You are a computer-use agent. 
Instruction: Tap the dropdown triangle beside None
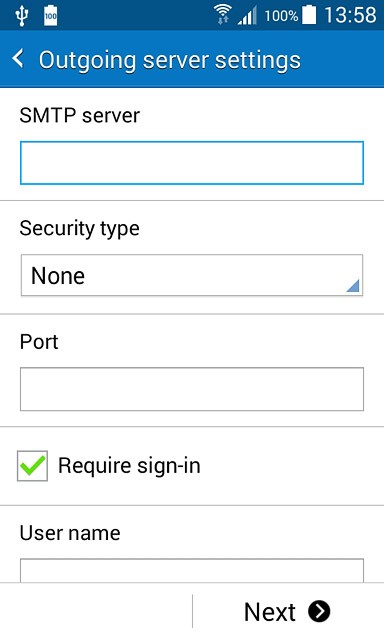353,286
